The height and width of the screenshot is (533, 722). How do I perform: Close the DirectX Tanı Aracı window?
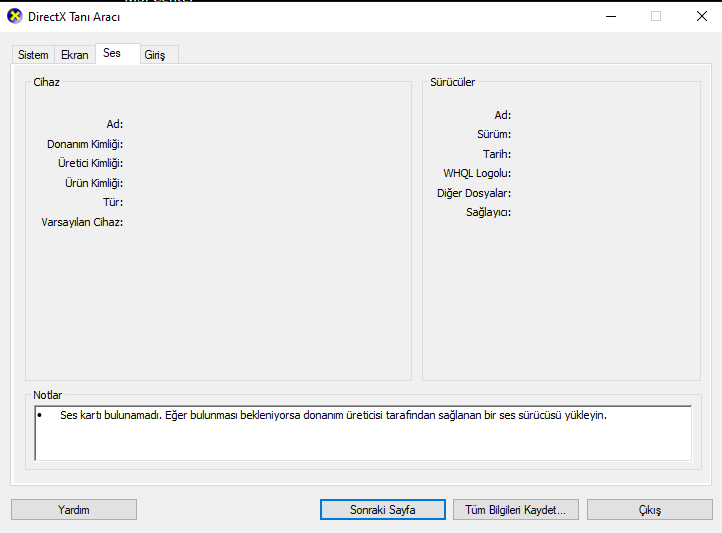[702, 16]
